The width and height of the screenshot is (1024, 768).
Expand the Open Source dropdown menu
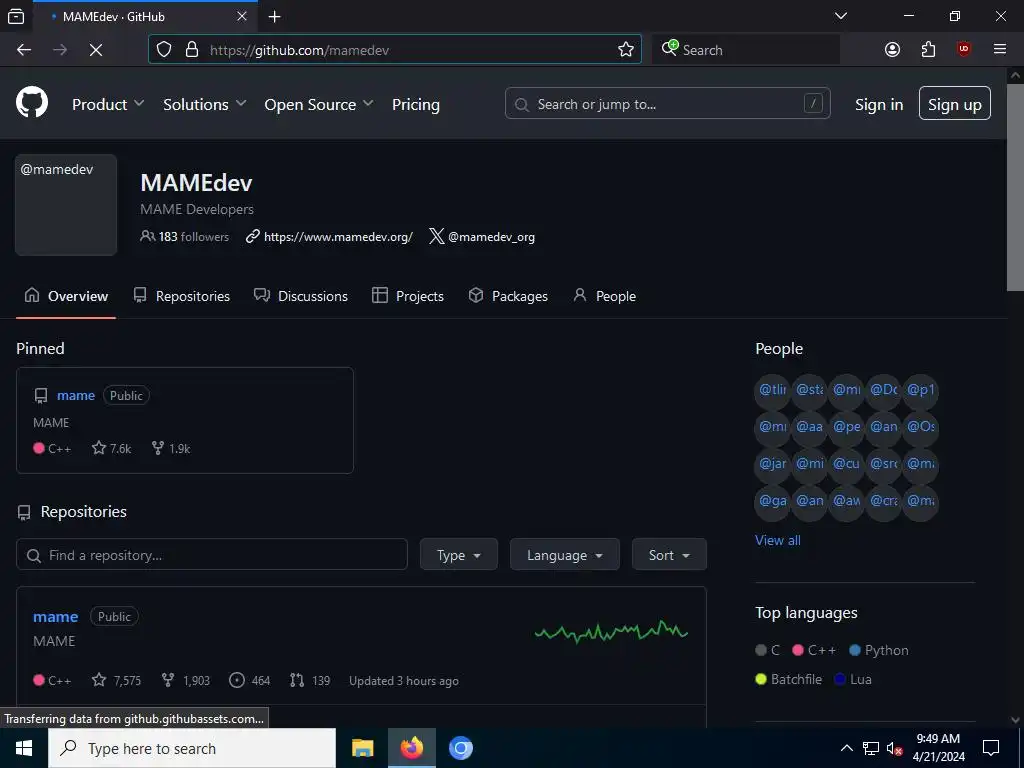pos(319,104)
